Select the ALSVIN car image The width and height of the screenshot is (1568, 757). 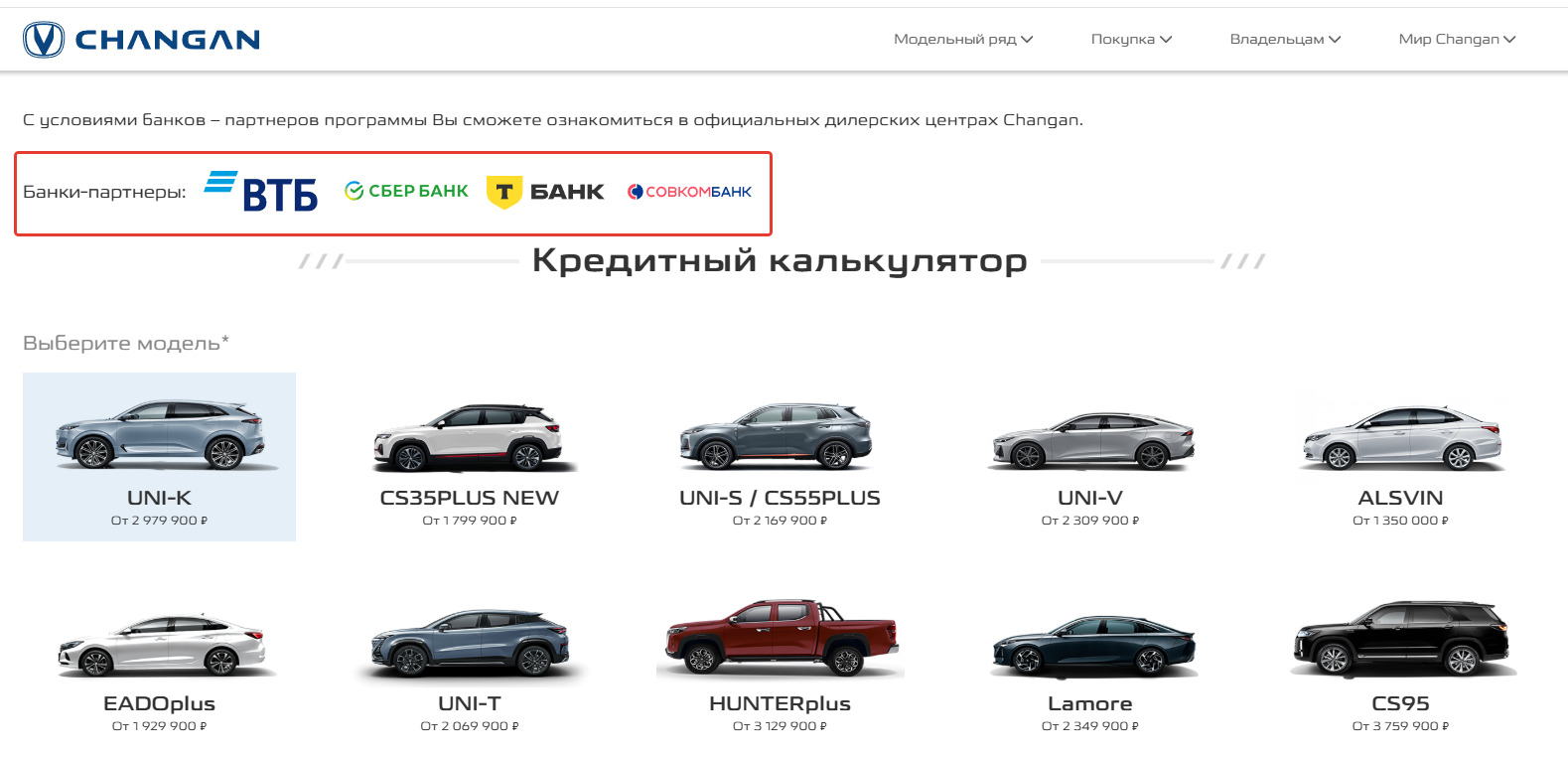pos(1400,438)
